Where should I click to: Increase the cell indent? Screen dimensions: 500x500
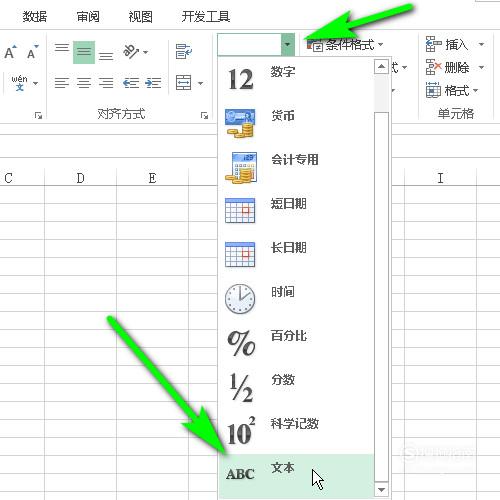coord(153,83)
